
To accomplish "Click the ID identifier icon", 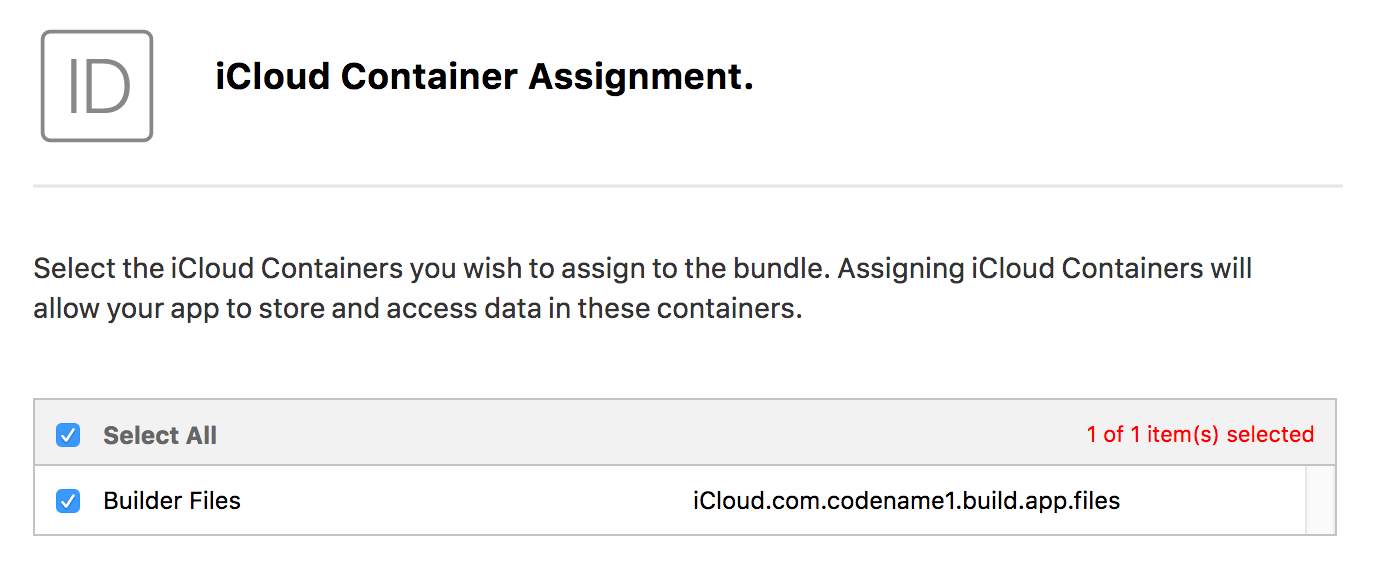I will point(97,86).
